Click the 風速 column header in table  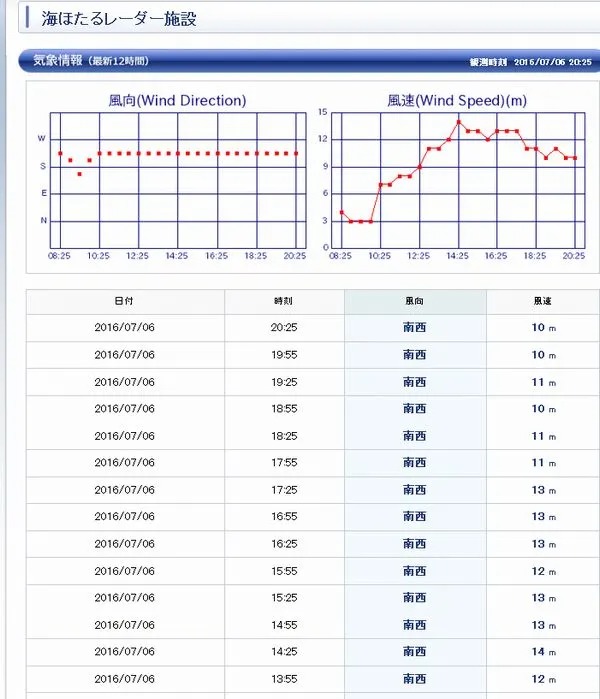tap(542, 301)
